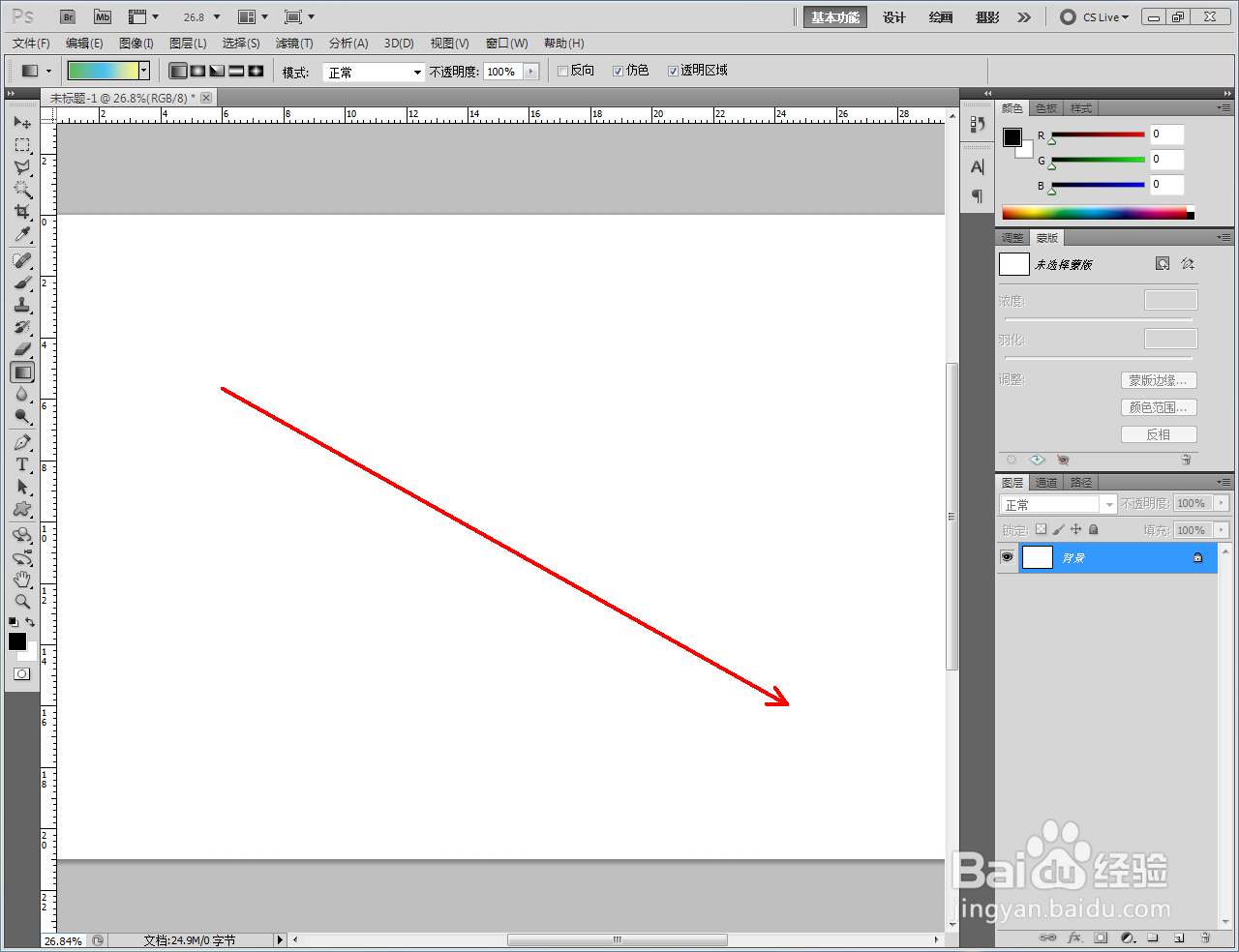Swap foreground and background colors
This screenshot has width=1239, height=952.
pos(31,622)
